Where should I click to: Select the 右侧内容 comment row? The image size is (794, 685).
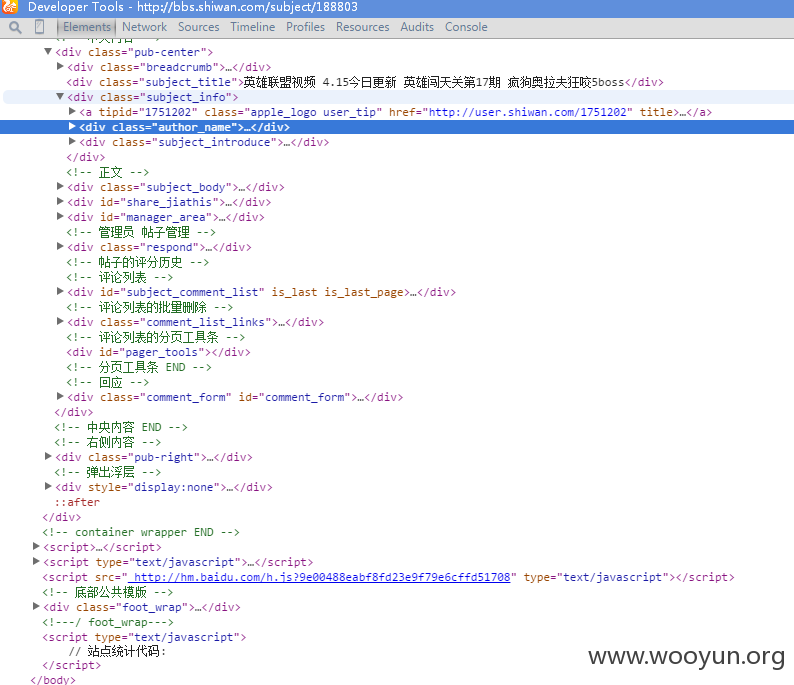107,442
